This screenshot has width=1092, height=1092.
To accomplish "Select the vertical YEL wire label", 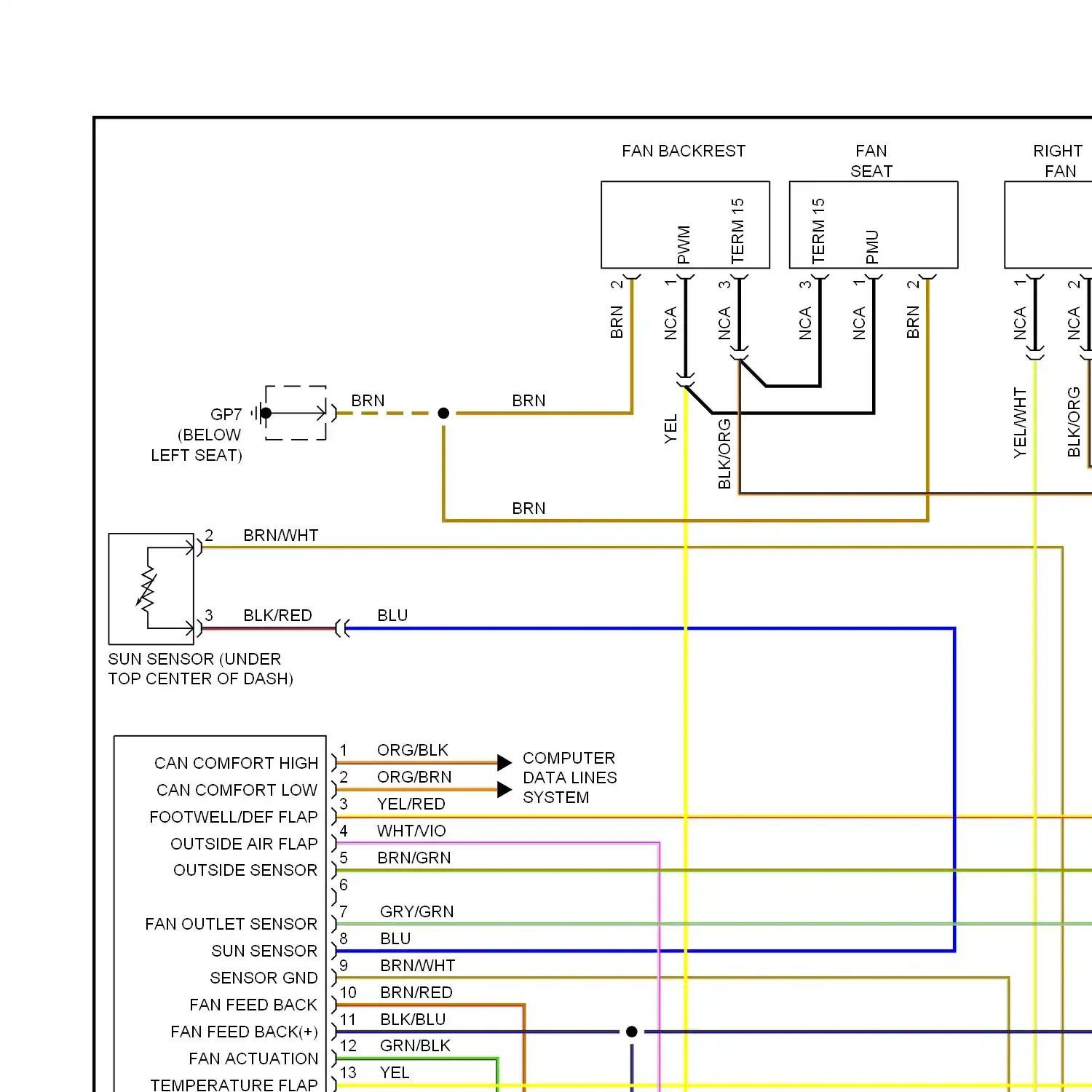I will point(670,429).
